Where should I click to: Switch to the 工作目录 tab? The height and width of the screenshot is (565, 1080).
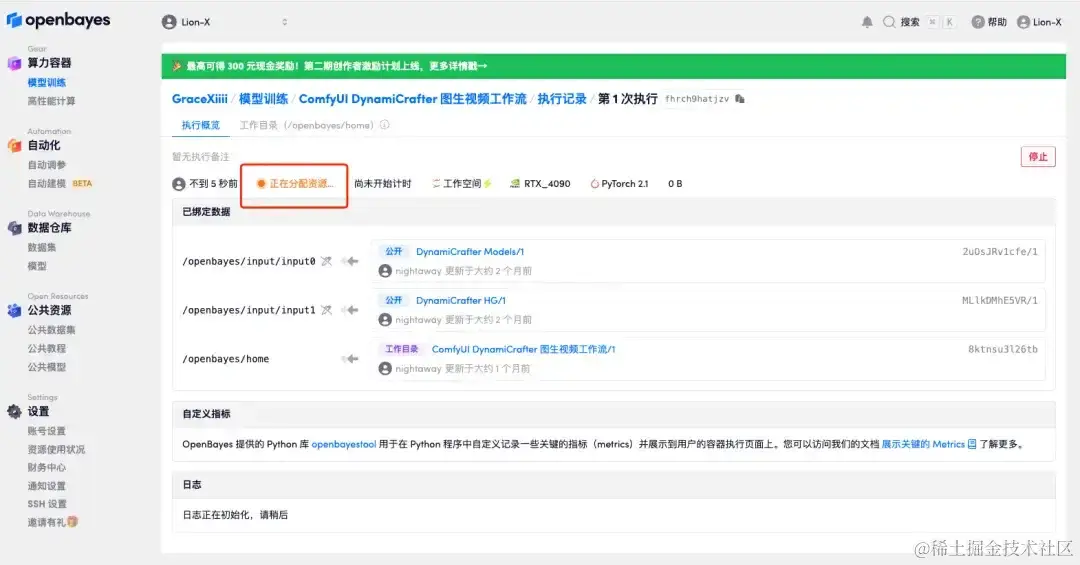(307, 125)
